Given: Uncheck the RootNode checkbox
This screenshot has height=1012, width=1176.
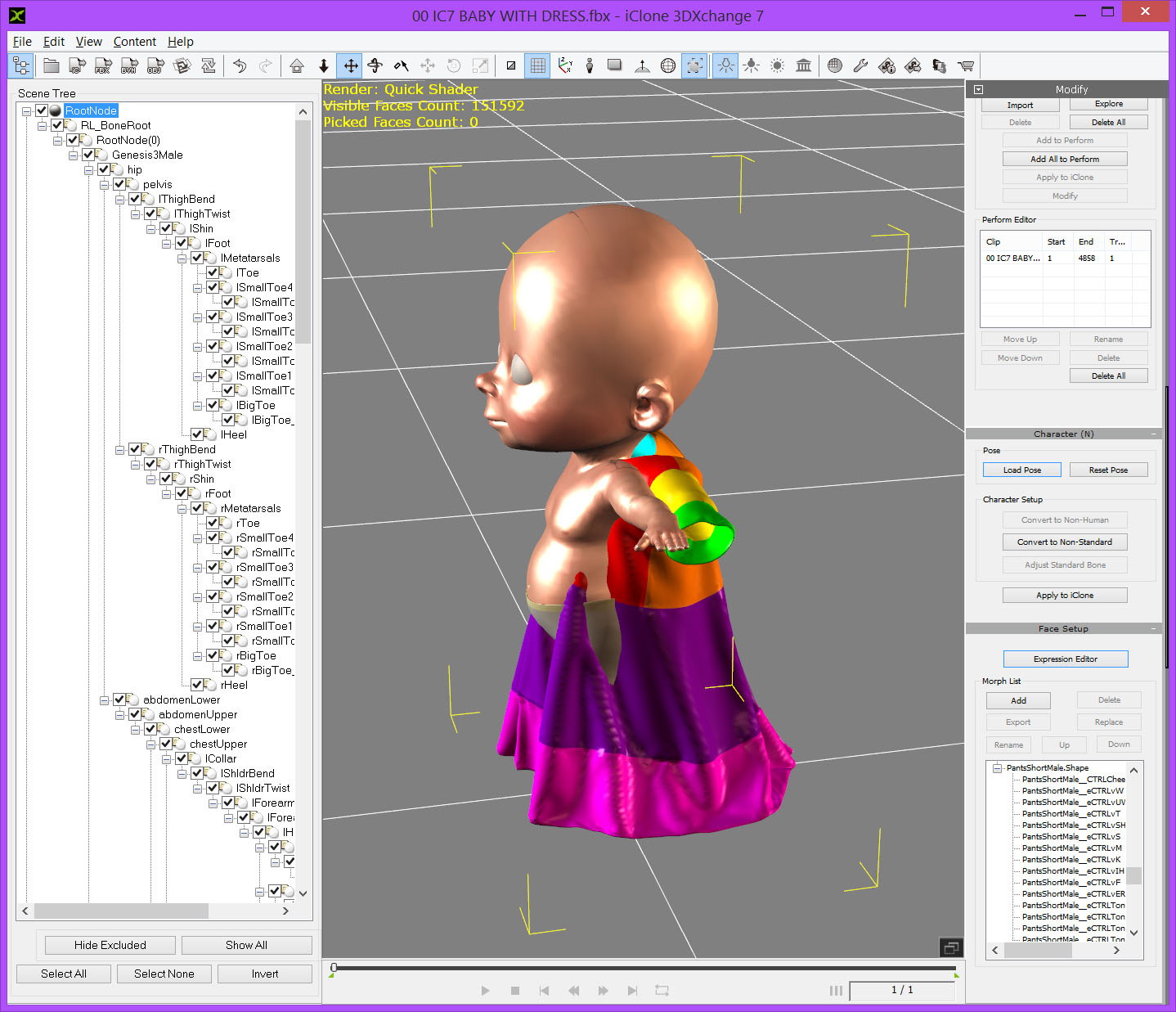Looking at the screenshot, I should 41,110.
